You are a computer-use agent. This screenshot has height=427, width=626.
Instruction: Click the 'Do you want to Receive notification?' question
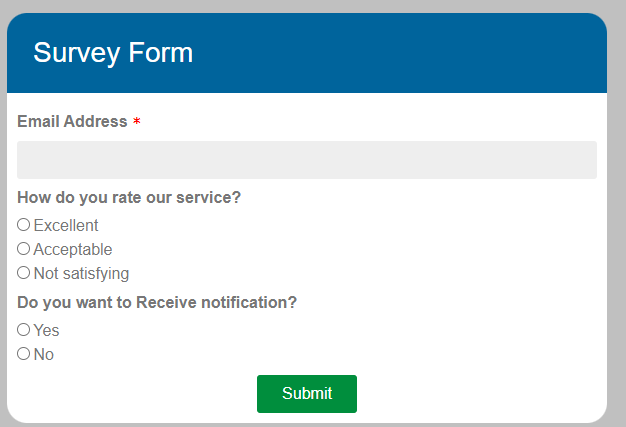(x=157, y=302)
